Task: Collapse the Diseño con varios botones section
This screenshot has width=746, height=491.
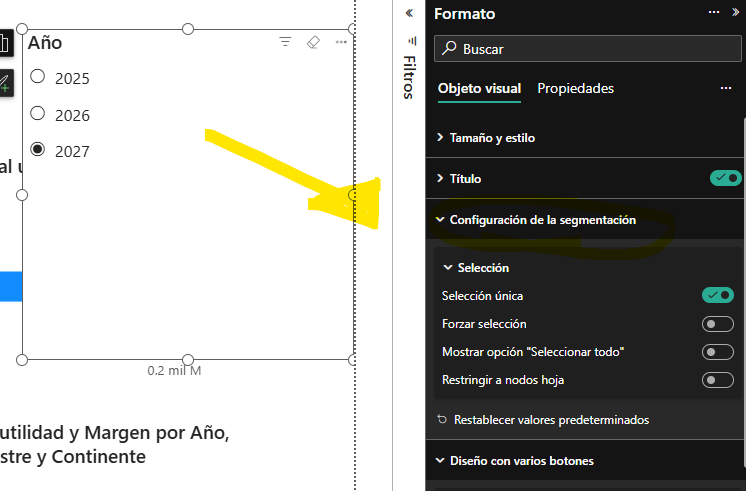Action: click(520, 461)
